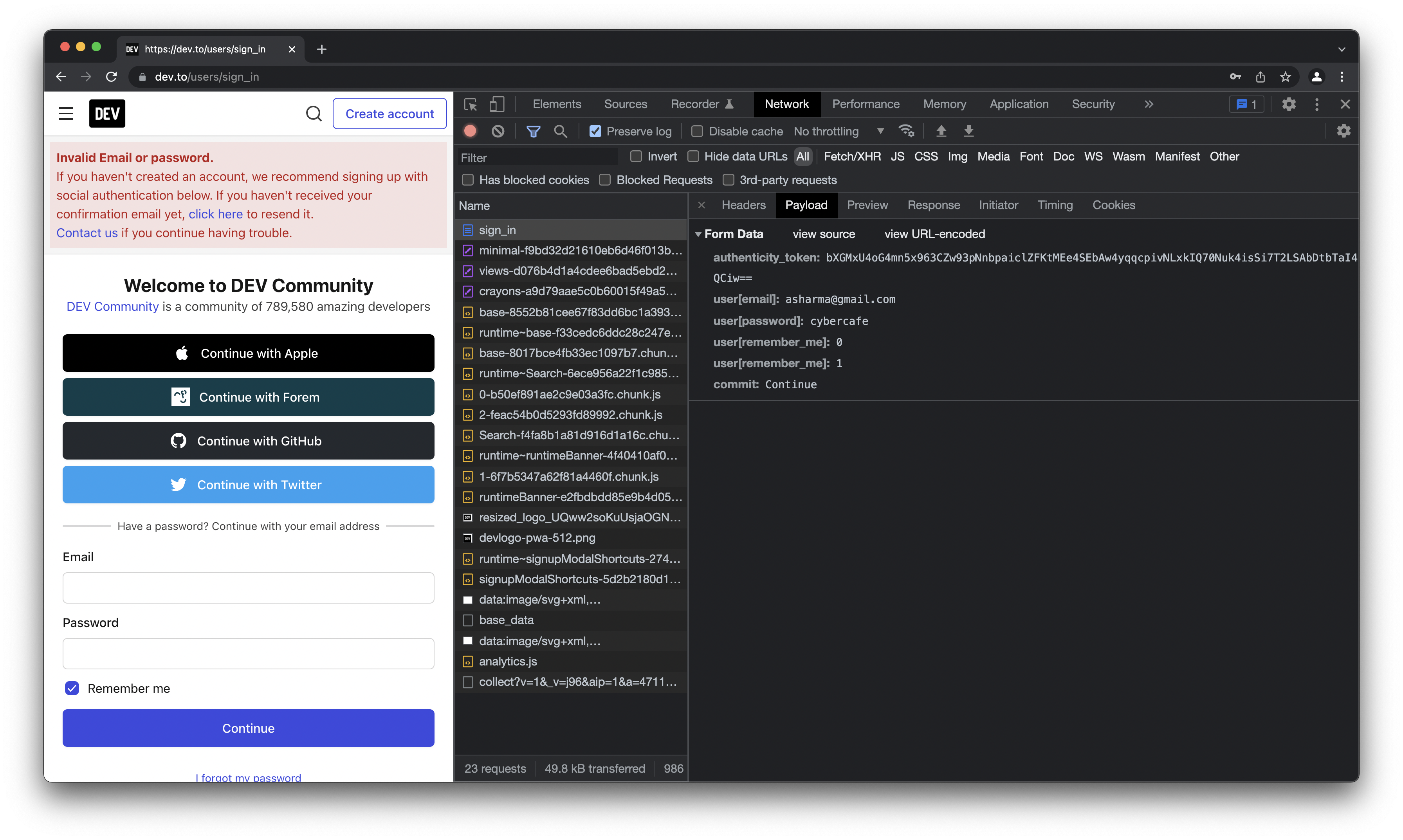Open the issues counter badge
Screen dimensions: 1403x840
(1246, 104)
